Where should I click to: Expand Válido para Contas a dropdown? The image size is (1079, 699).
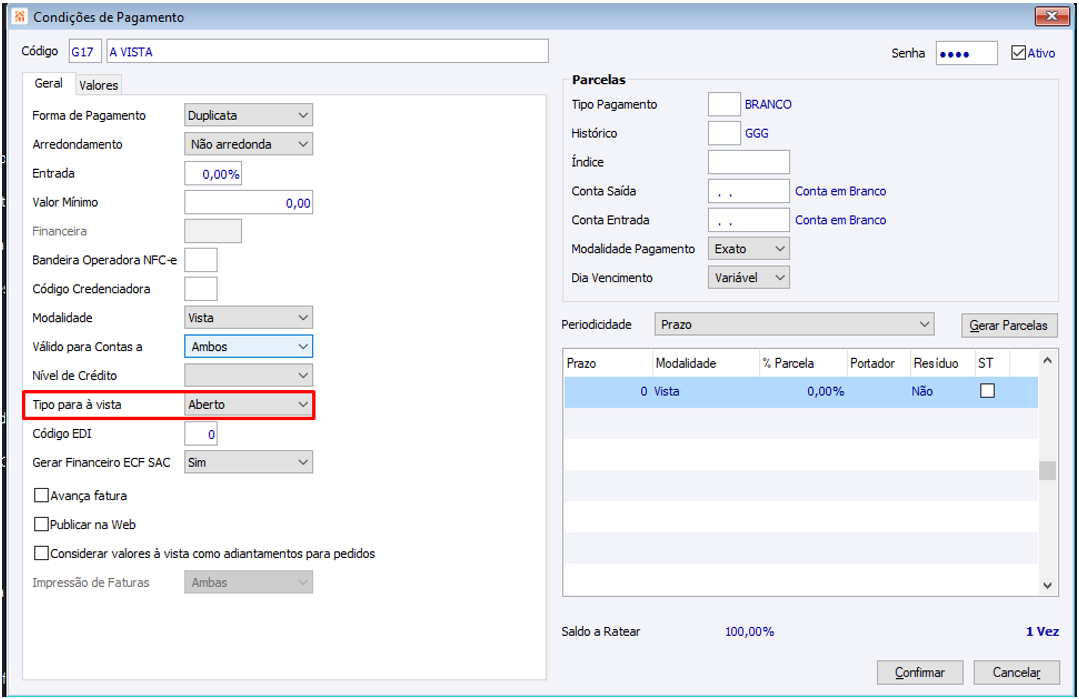coord(248,346)
